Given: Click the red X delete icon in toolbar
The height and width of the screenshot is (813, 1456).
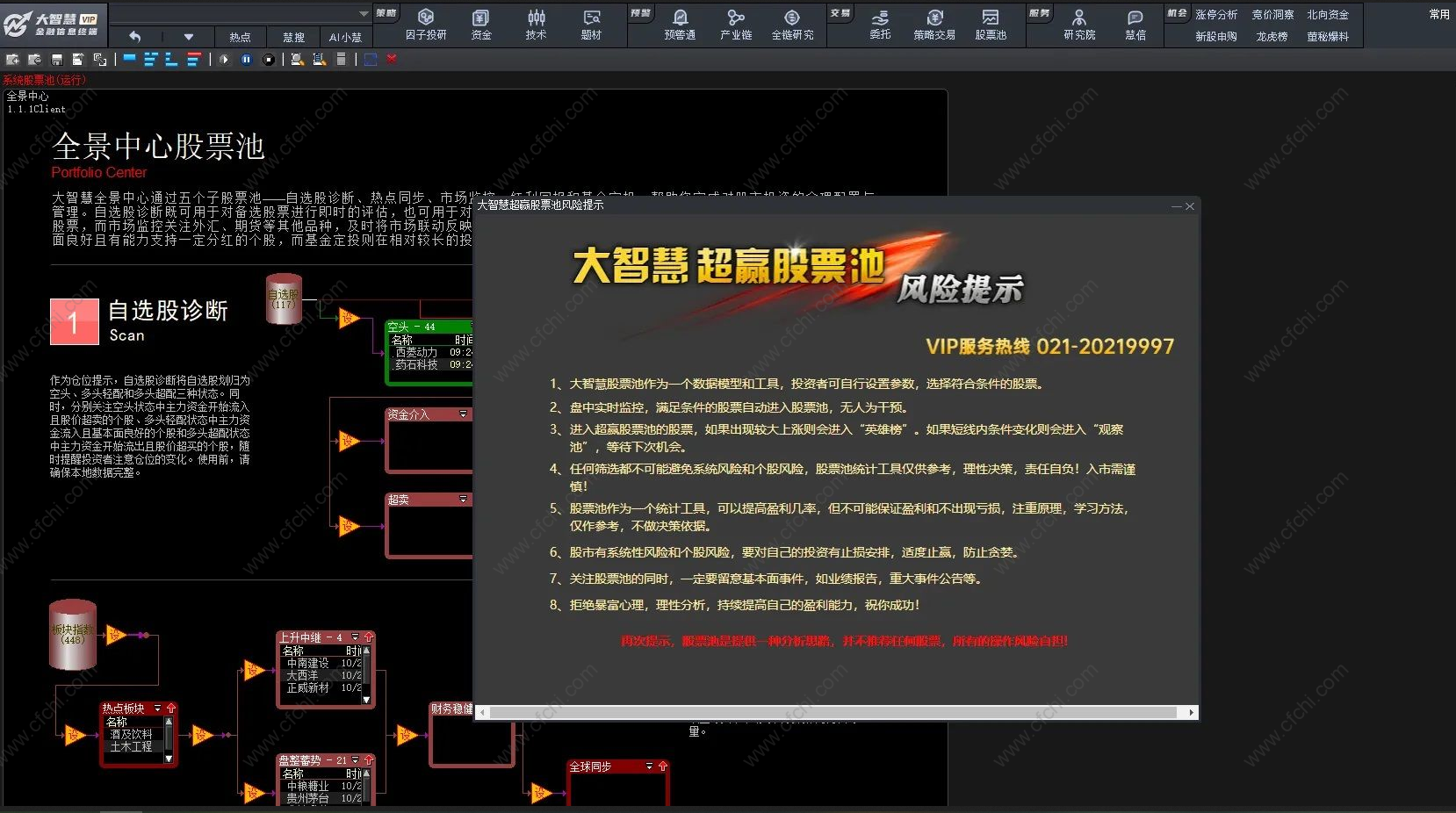Looking at the screenshot, I should [392, 59].
